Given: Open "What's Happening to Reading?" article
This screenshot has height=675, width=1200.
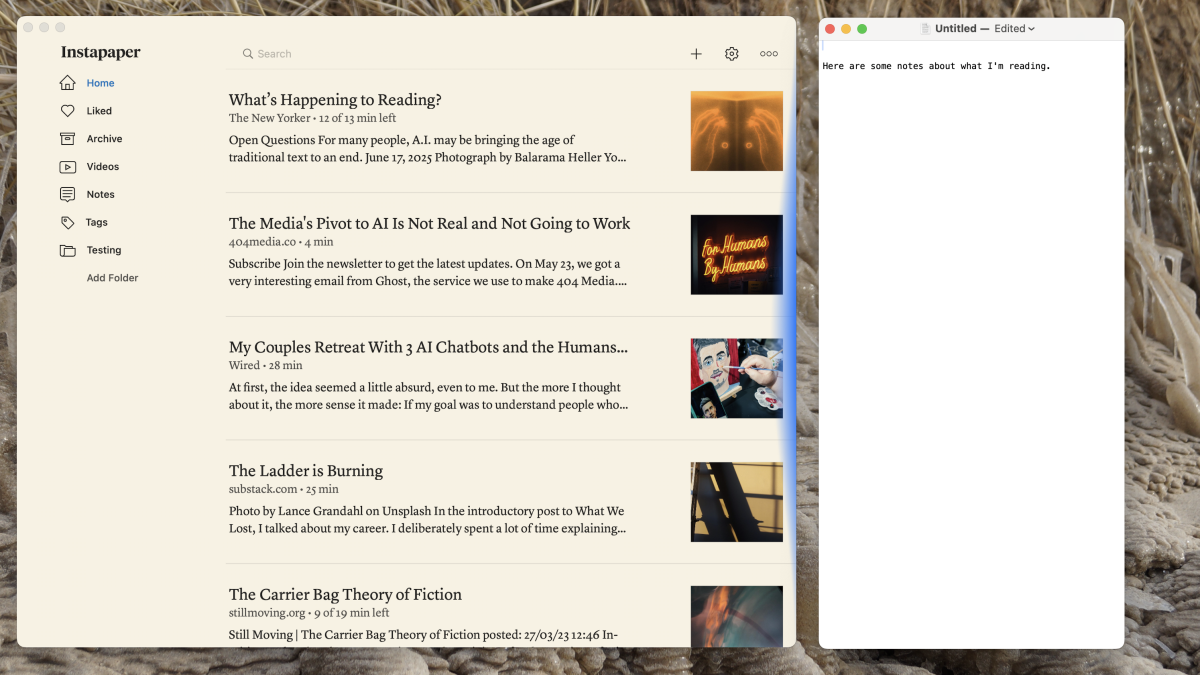Looking at the screenshot, I should (x=335, y=100).
